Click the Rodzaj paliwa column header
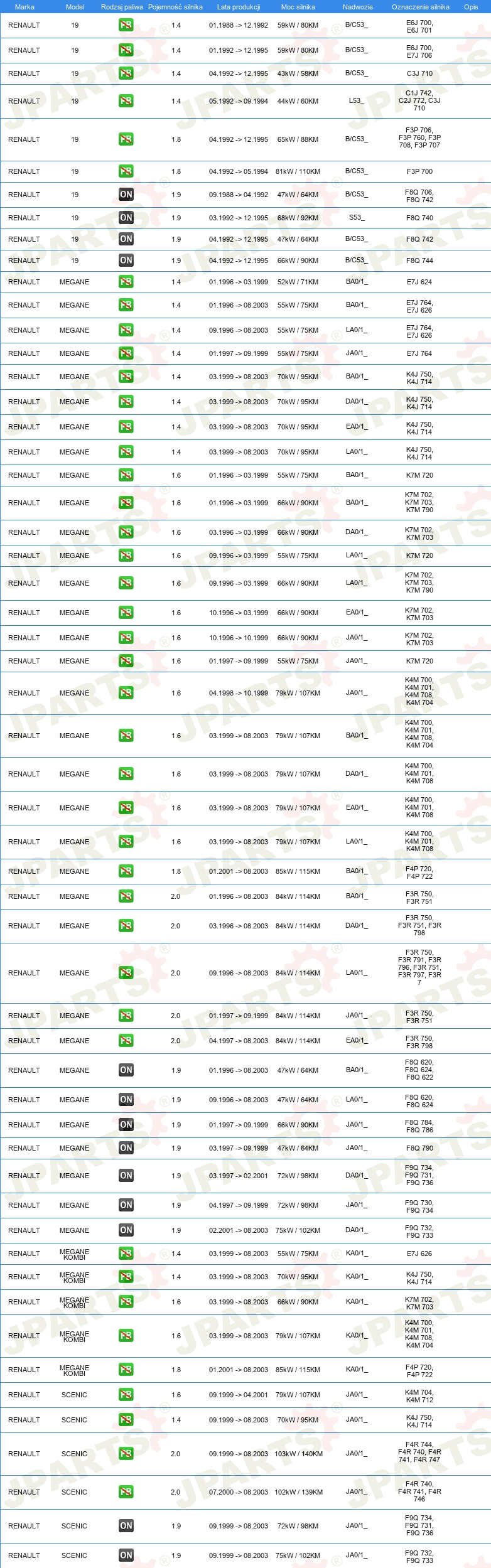This screenshot has height=1568, width=491. click(x=122, y=7)
